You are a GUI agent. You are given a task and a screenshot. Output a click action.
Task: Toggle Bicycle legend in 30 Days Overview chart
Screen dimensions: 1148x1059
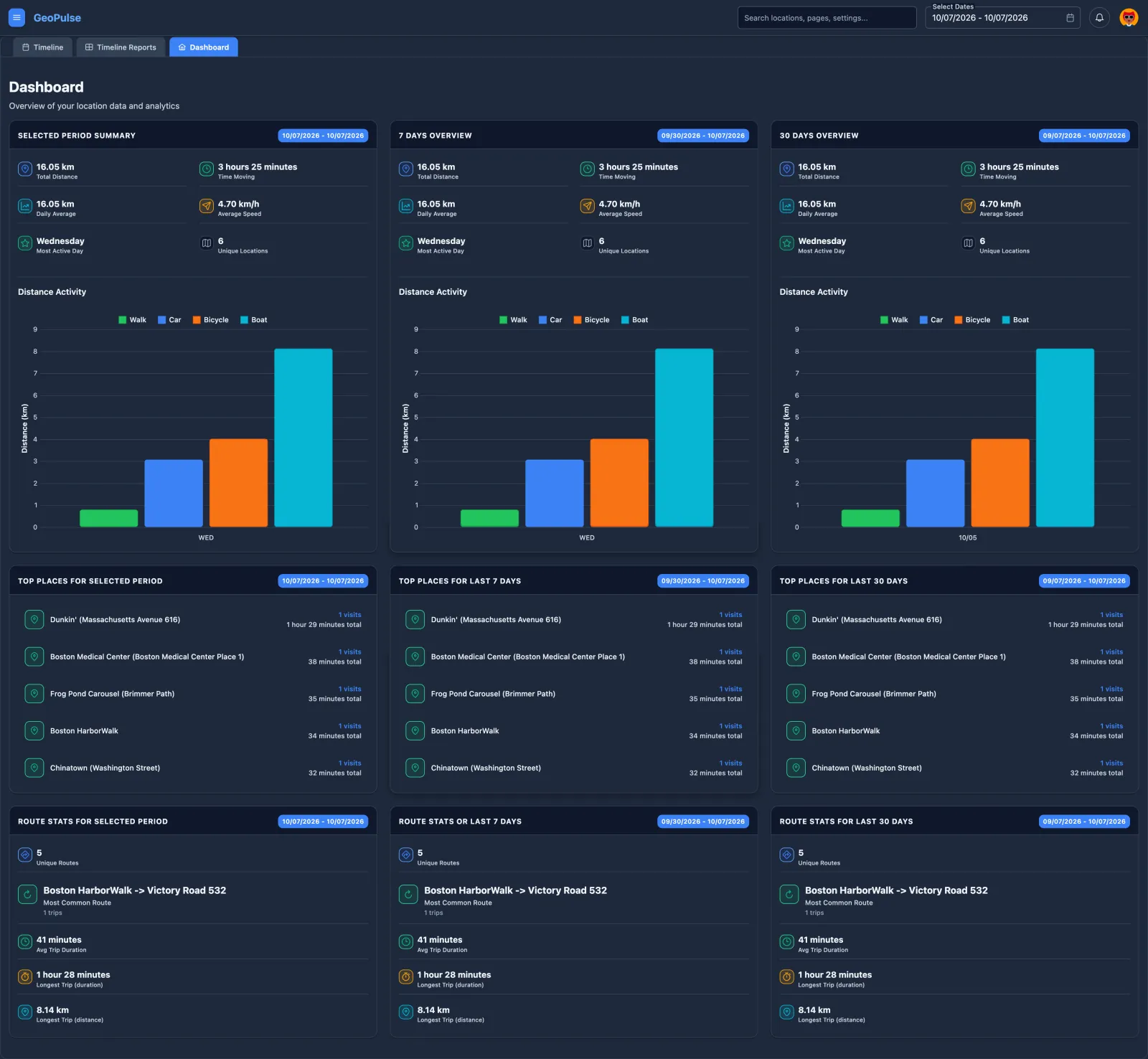[x=972, y=320]
